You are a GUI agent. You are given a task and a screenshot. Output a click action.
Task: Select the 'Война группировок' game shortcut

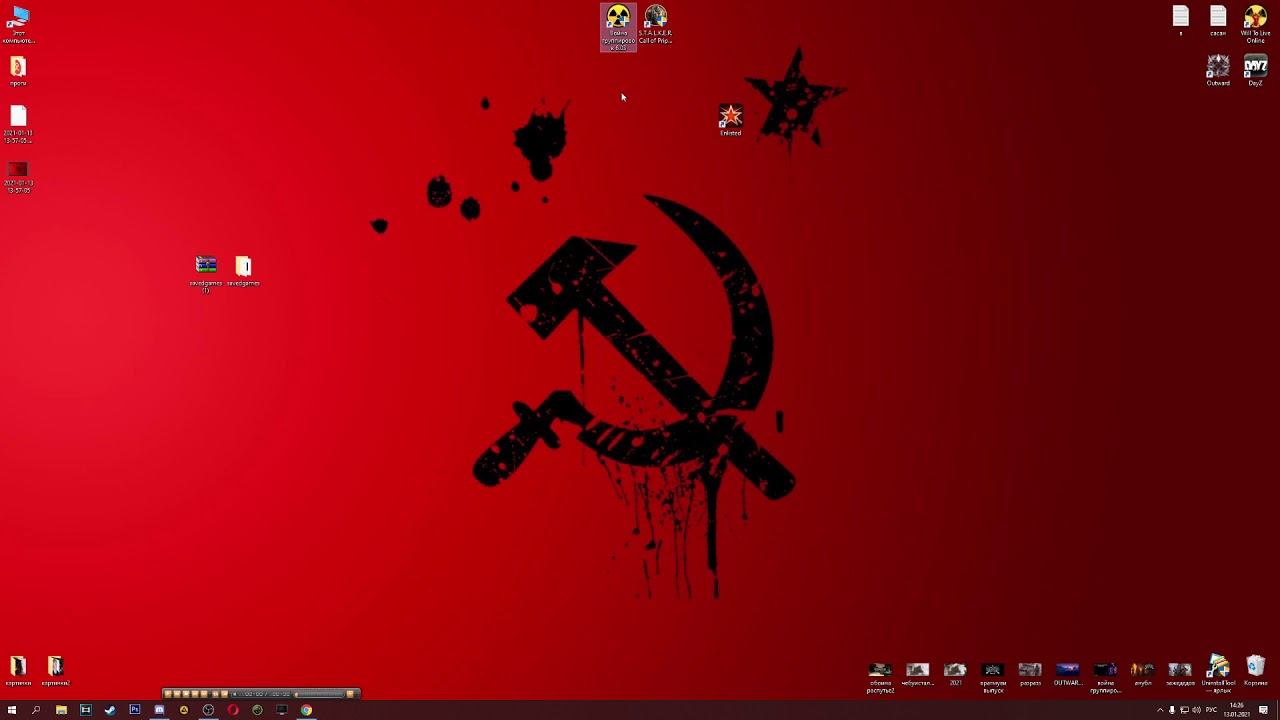(618, 27)
